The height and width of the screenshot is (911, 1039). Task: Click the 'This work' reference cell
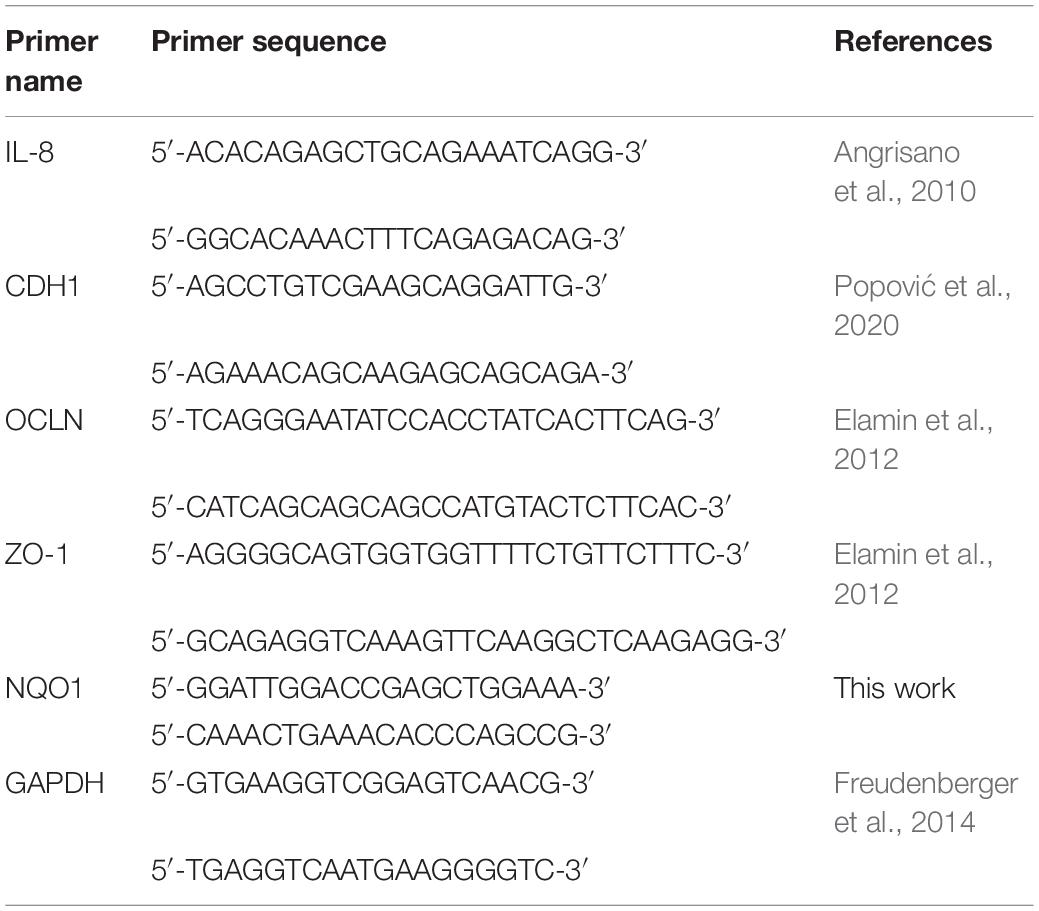coord(894,688)
